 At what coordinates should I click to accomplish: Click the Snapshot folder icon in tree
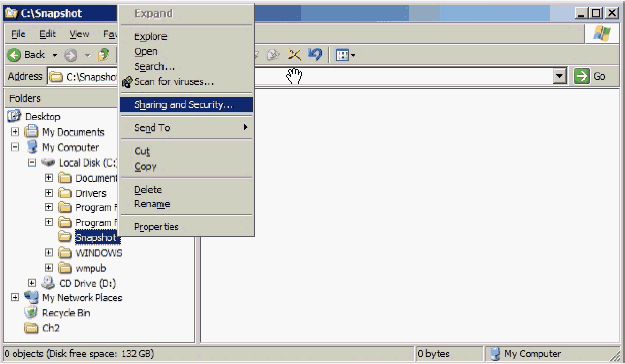pyautogui.click(x=65, y=237)
